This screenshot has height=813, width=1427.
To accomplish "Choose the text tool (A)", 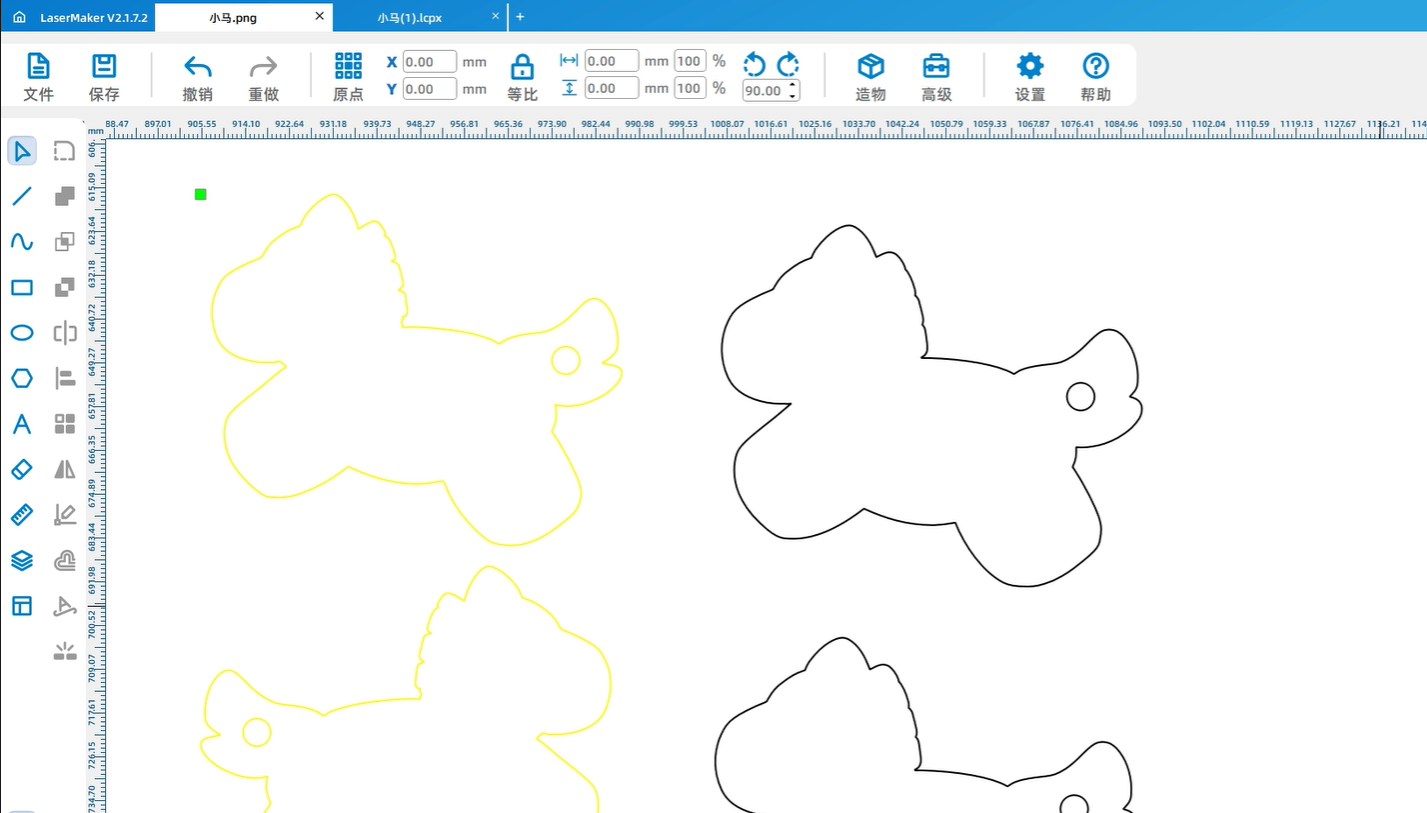I will point(22,424).
